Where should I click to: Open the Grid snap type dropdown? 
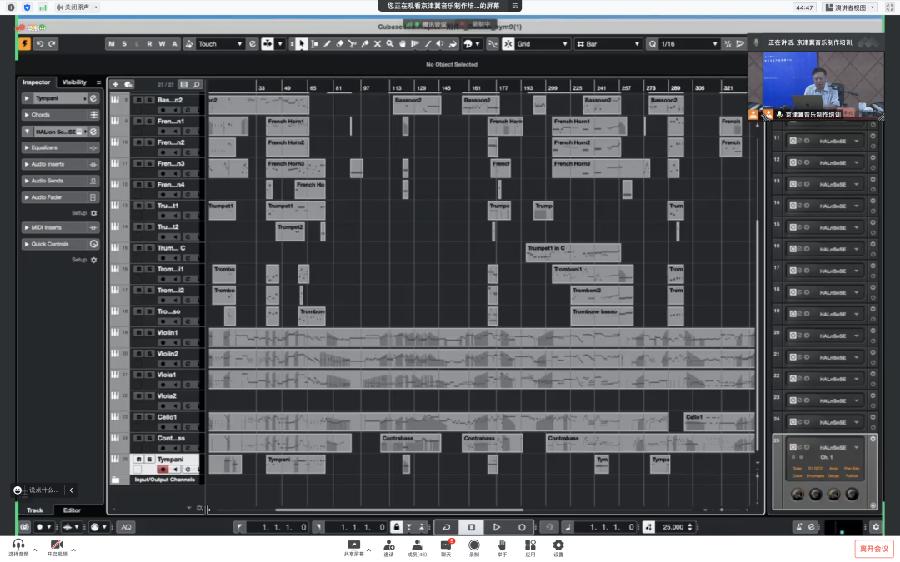pyautogui.click(x=542, y=44)
